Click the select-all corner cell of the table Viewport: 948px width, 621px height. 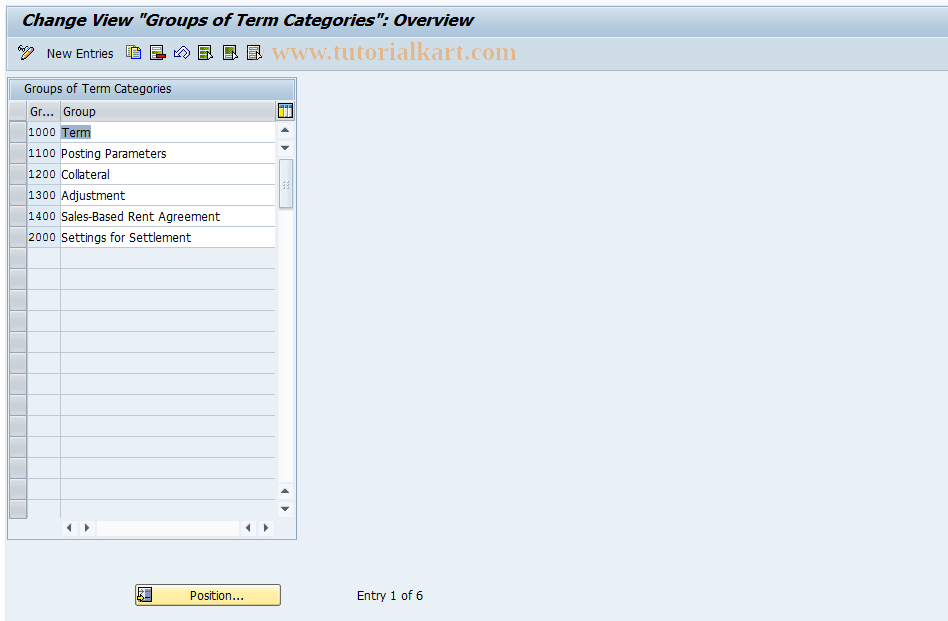(x=18, y=111)
